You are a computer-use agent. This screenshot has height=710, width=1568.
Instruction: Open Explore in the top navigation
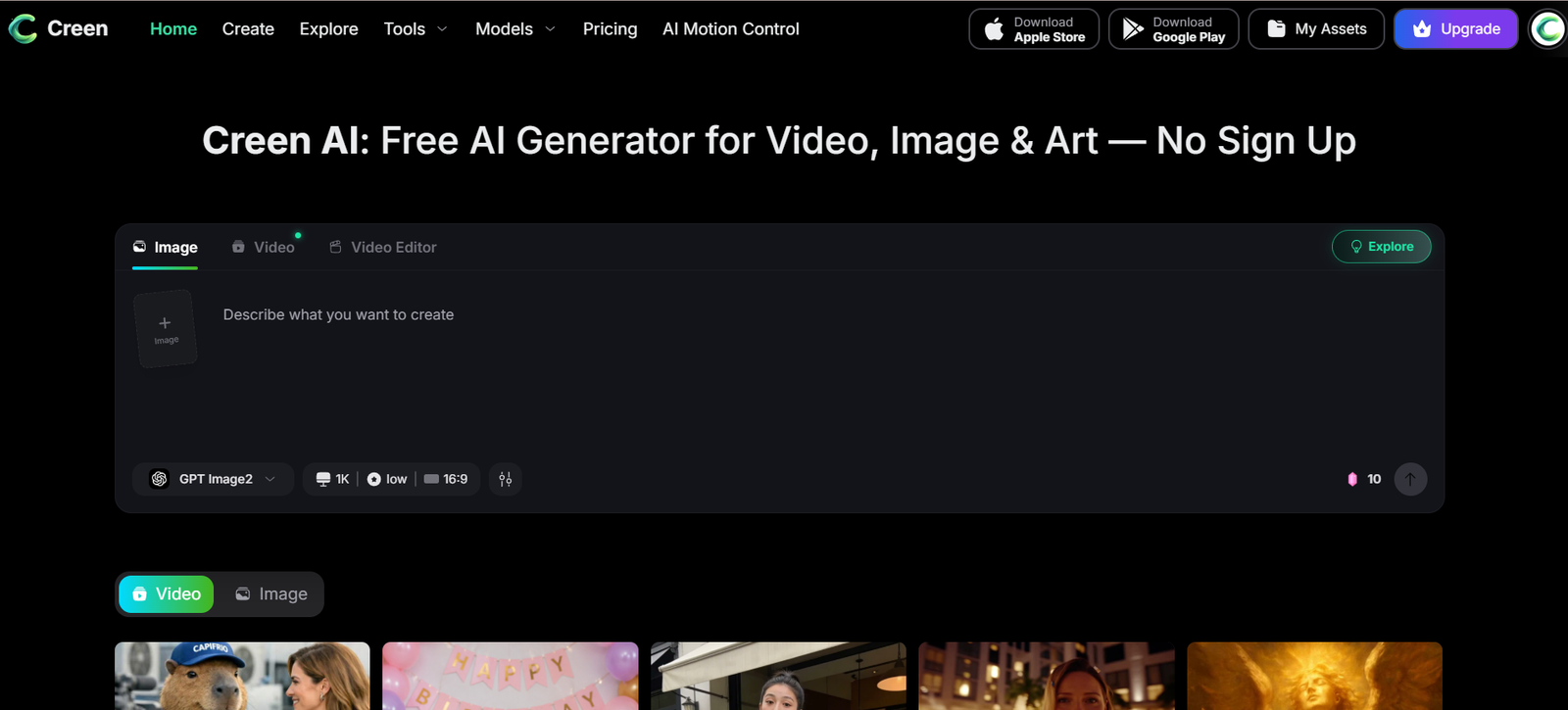click(329, 29)
